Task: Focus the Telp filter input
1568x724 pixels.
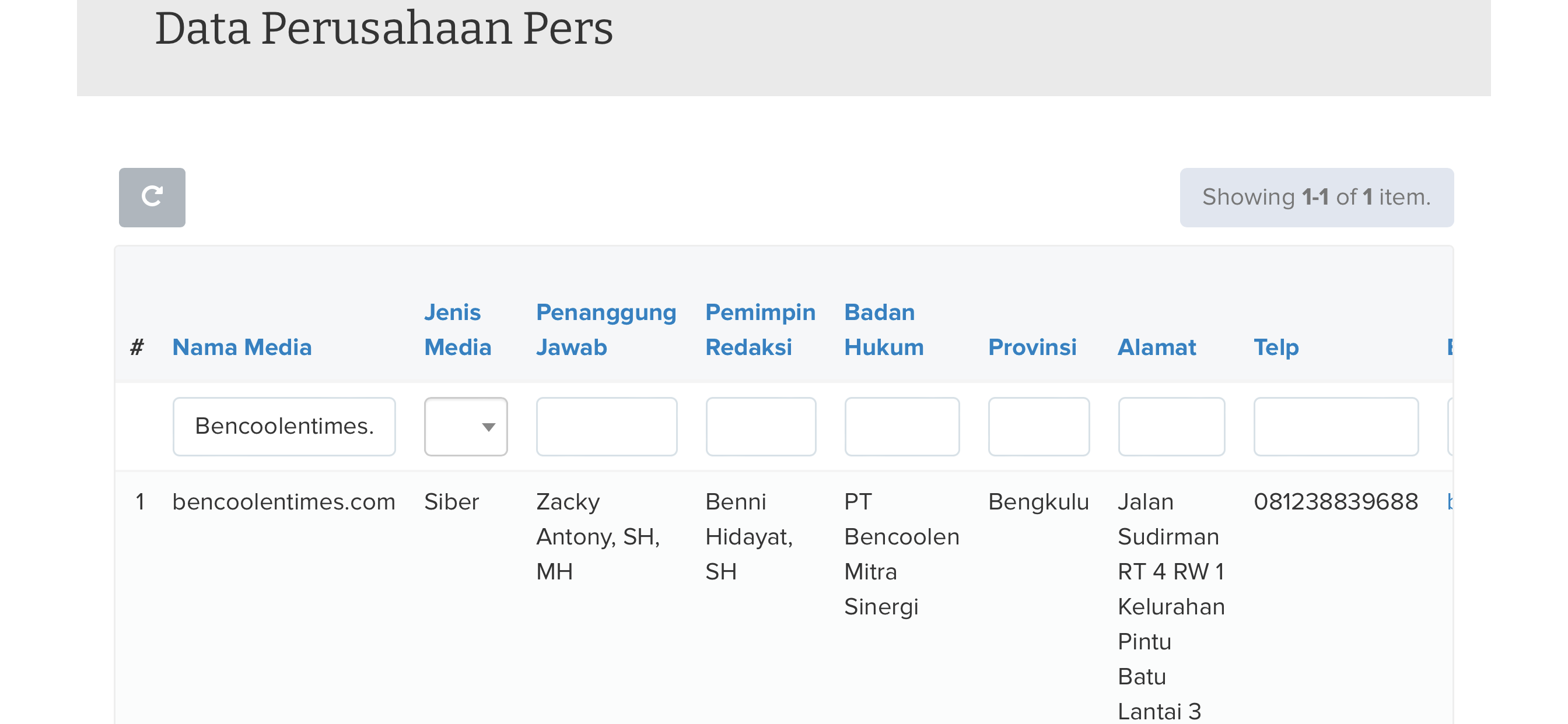Action: click(x=1335, y=427)
